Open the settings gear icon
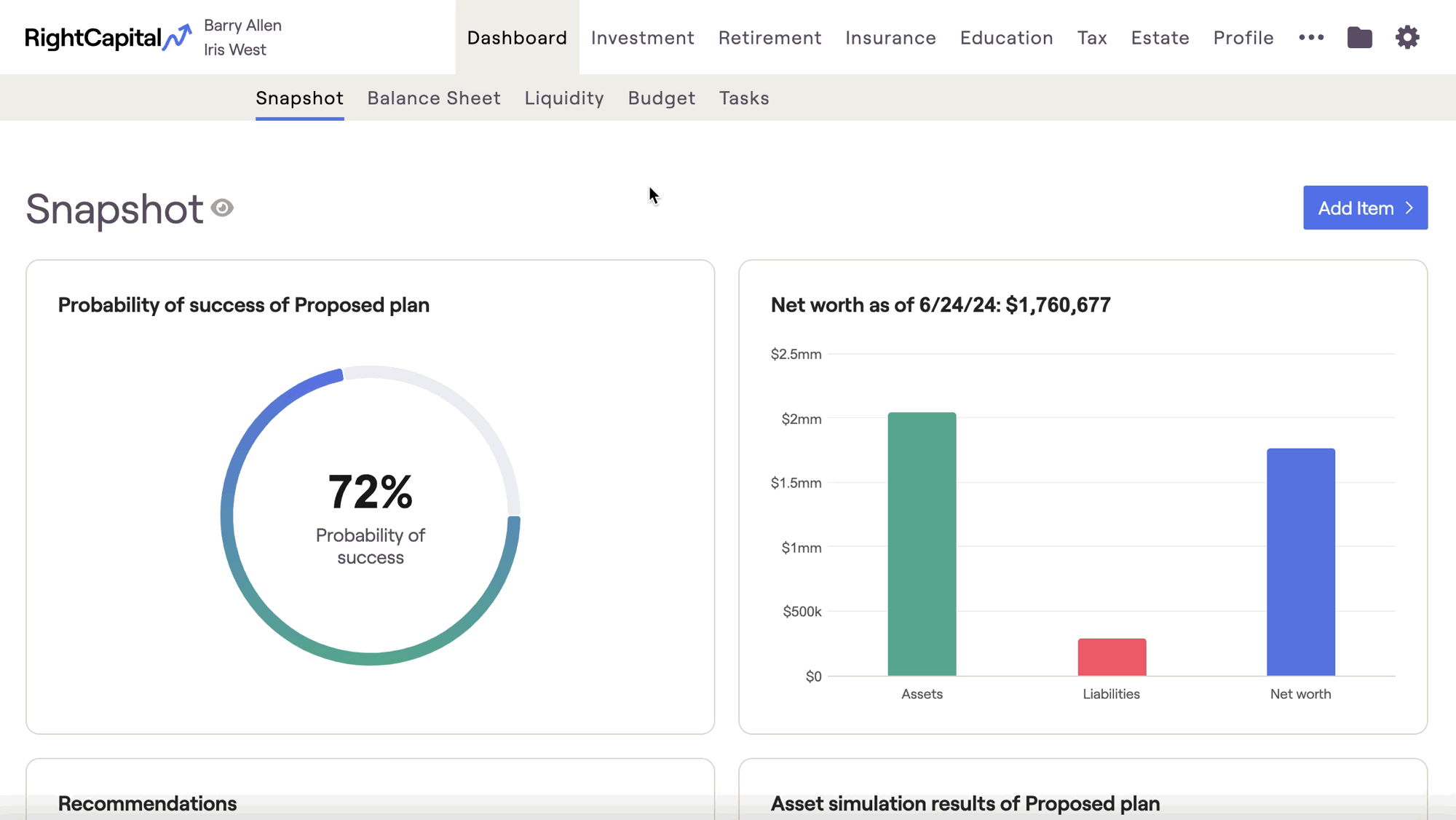 pos(1407,37)
